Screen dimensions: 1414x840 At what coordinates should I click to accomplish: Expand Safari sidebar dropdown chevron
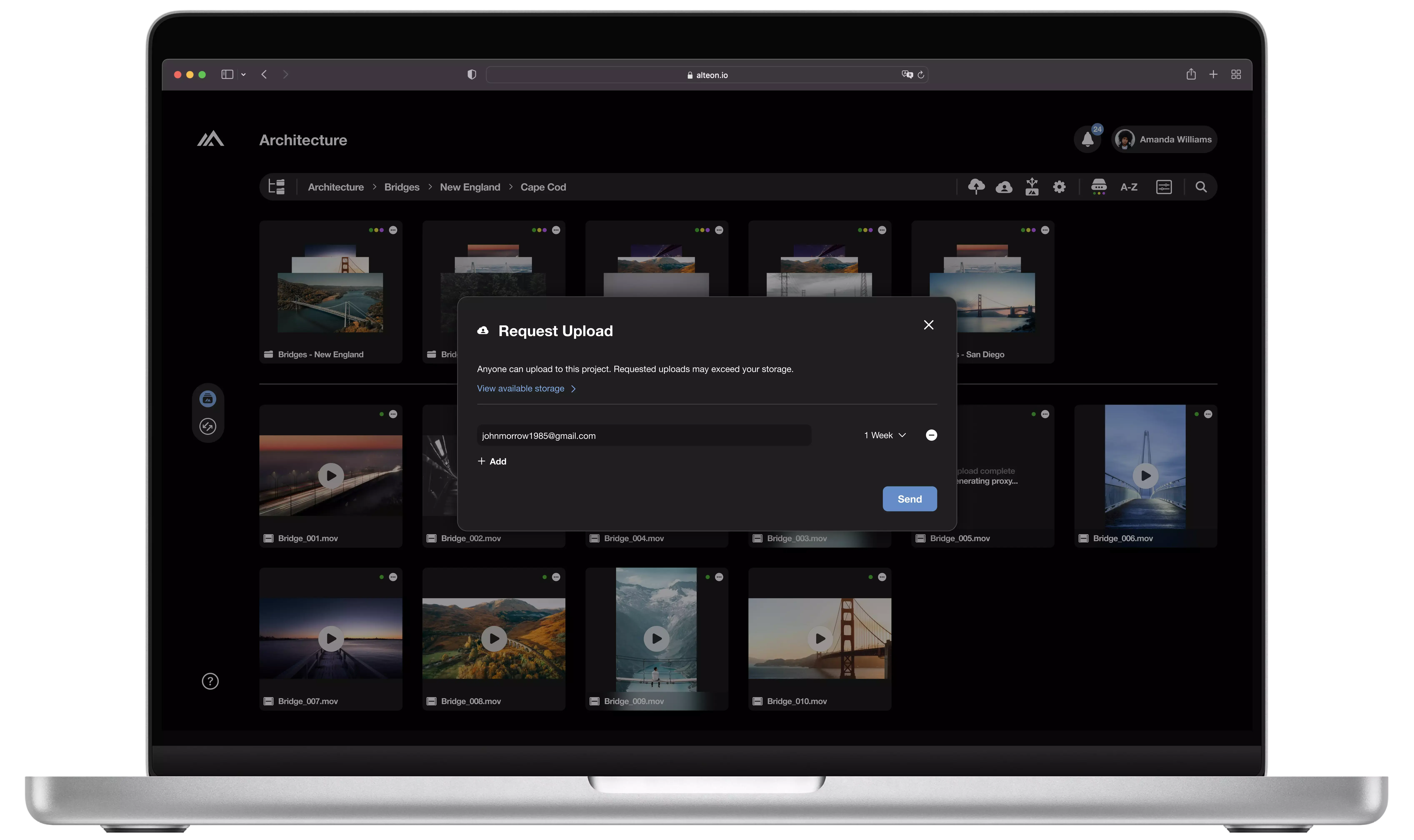click(244, 75)
